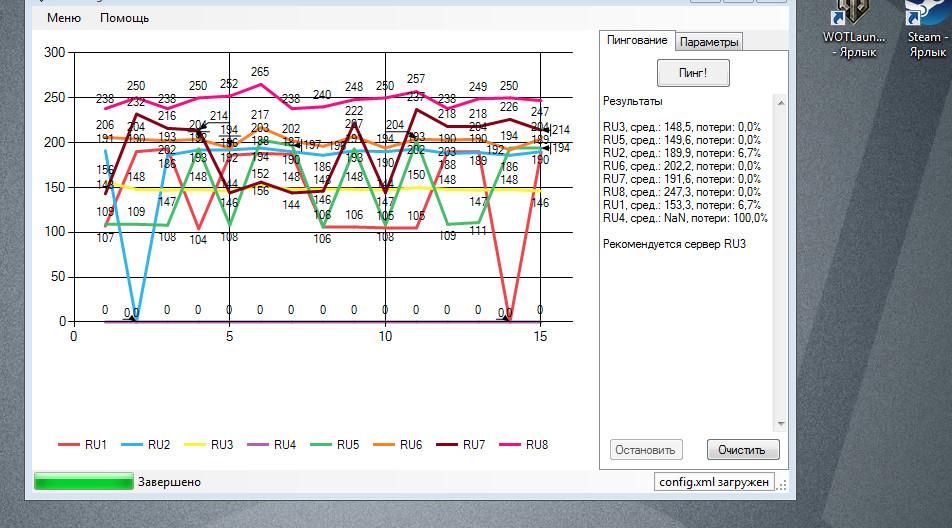Click the results panel scrollbar down arrow

click(x=779, y=424)
